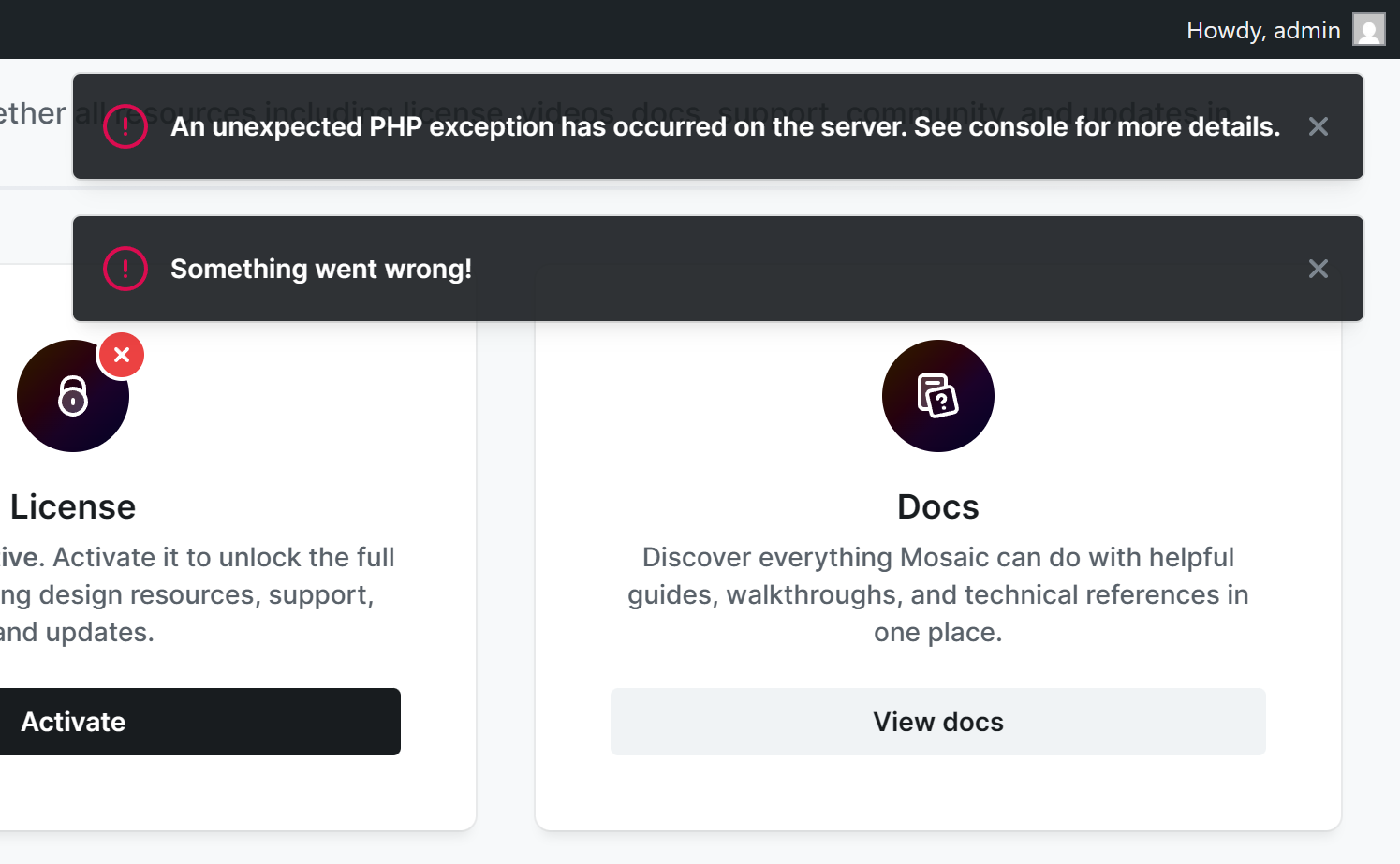Click the "Something went wrong!" message text
1400x864 pixels.
tap(321, 269)
